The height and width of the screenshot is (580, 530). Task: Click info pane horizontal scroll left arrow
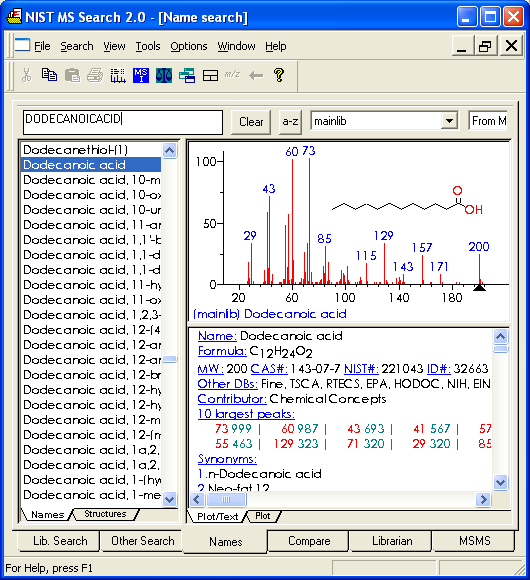click(x=197, y=499)
